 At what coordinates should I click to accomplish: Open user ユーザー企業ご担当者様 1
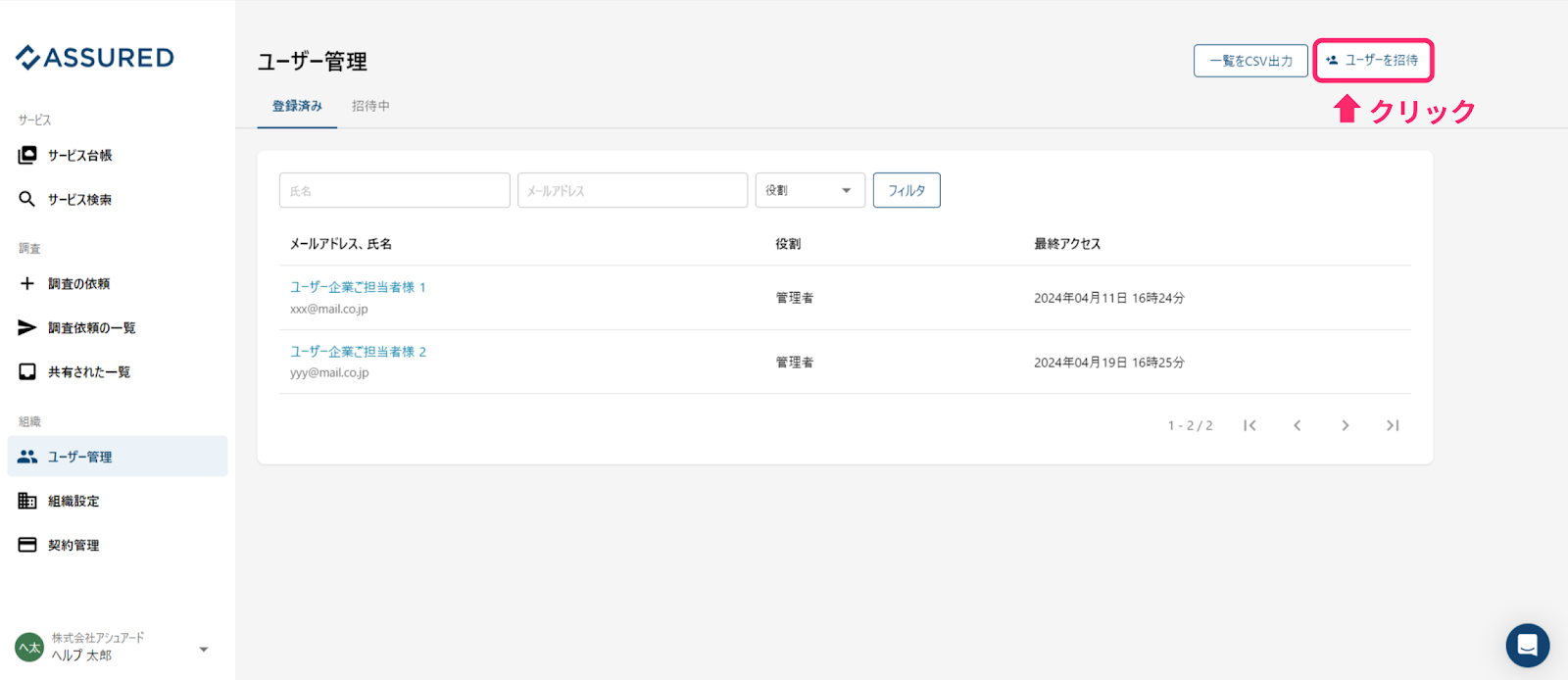tap(358, 287)
